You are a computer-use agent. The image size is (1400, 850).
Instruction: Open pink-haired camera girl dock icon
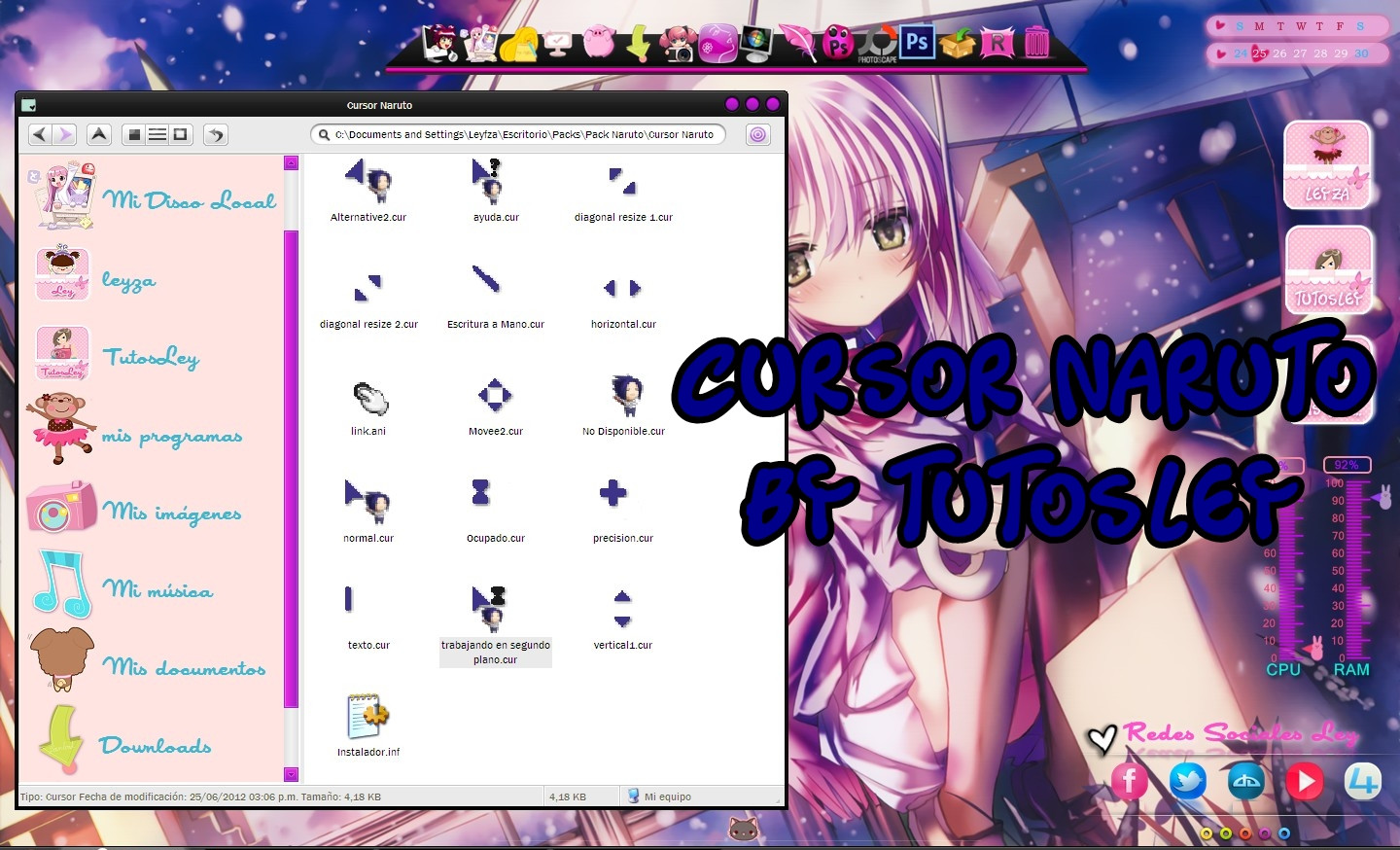click(678, 43)
